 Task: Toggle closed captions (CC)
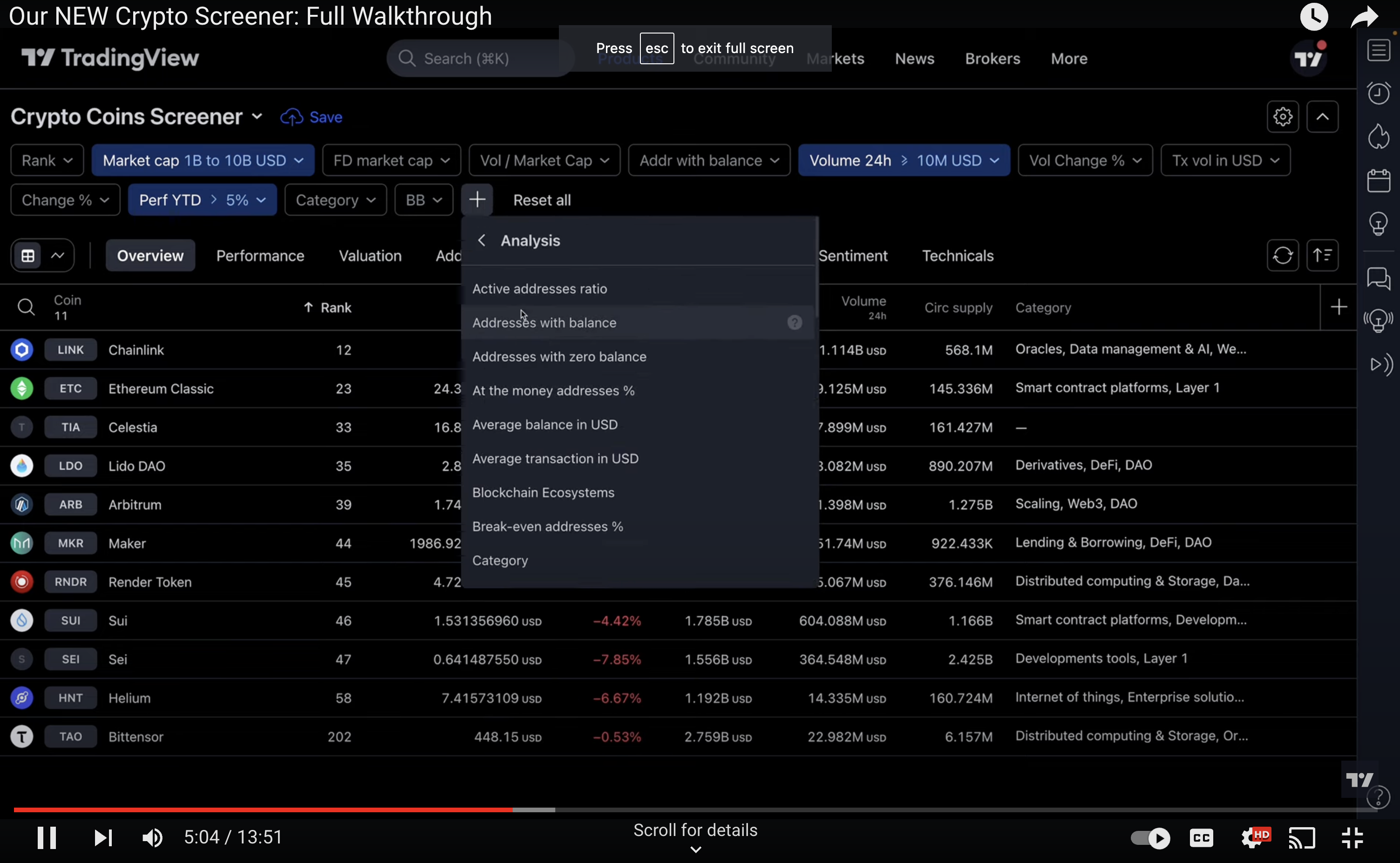(x=1201, y=837)
